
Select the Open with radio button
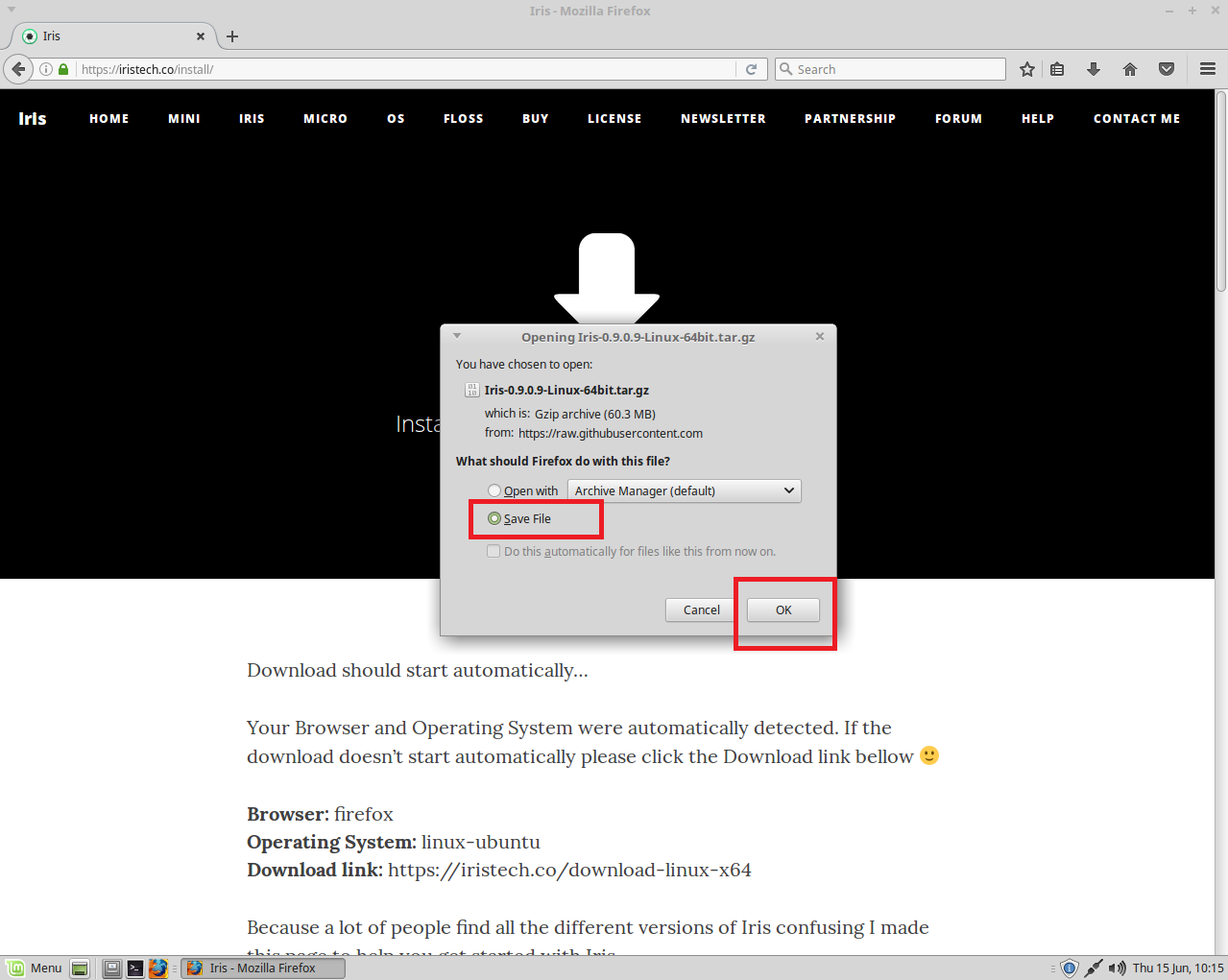pyautogui.click(x=494, y=490)
